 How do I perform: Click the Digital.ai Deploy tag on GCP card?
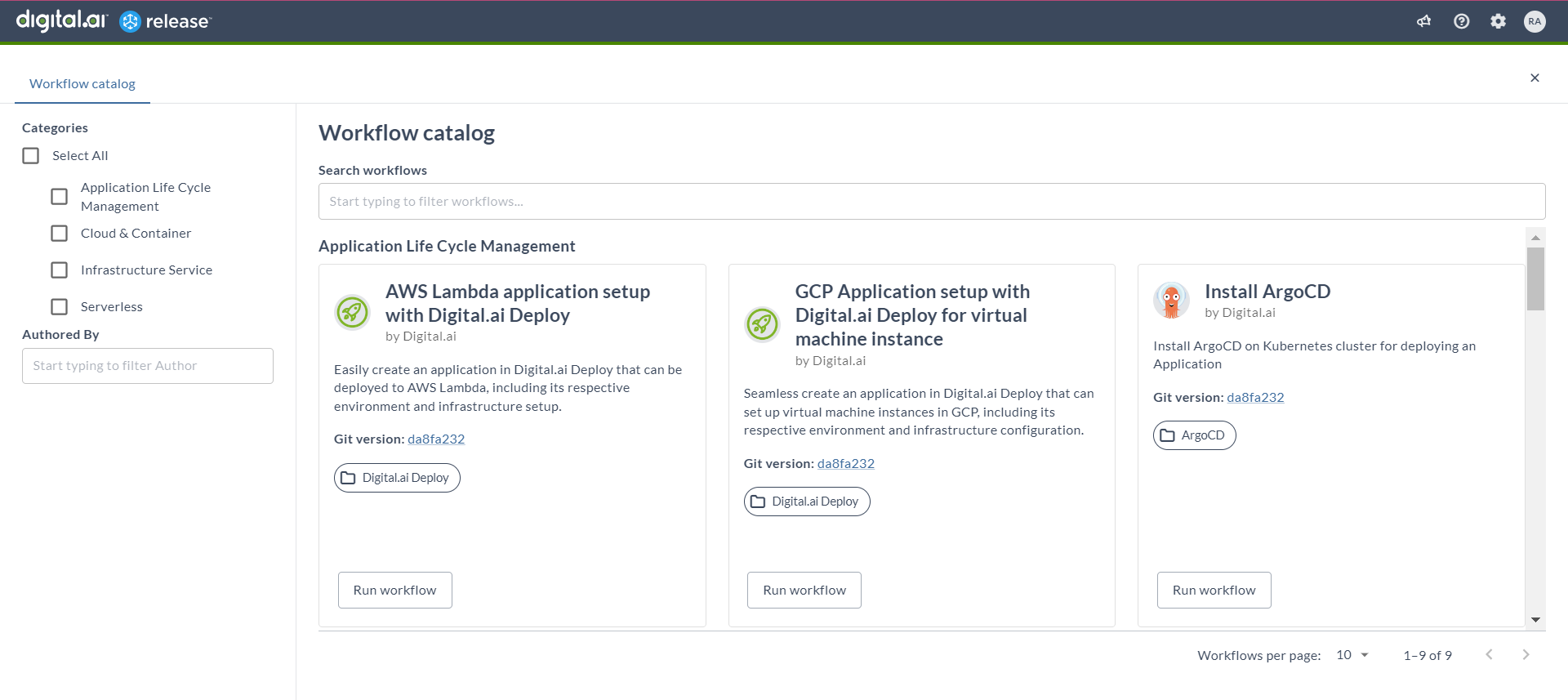(807, 502)
